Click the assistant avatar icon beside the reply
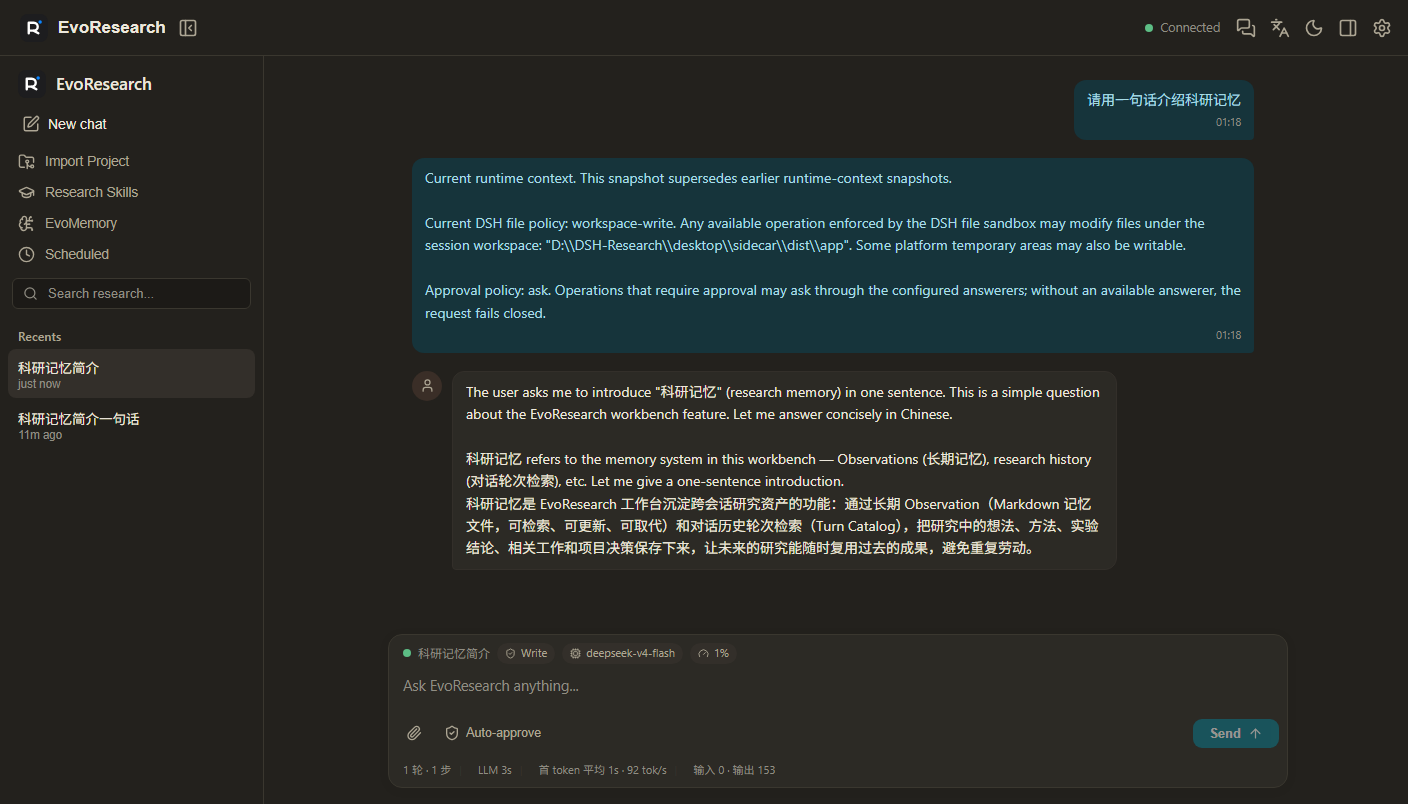 pos(427,386)
